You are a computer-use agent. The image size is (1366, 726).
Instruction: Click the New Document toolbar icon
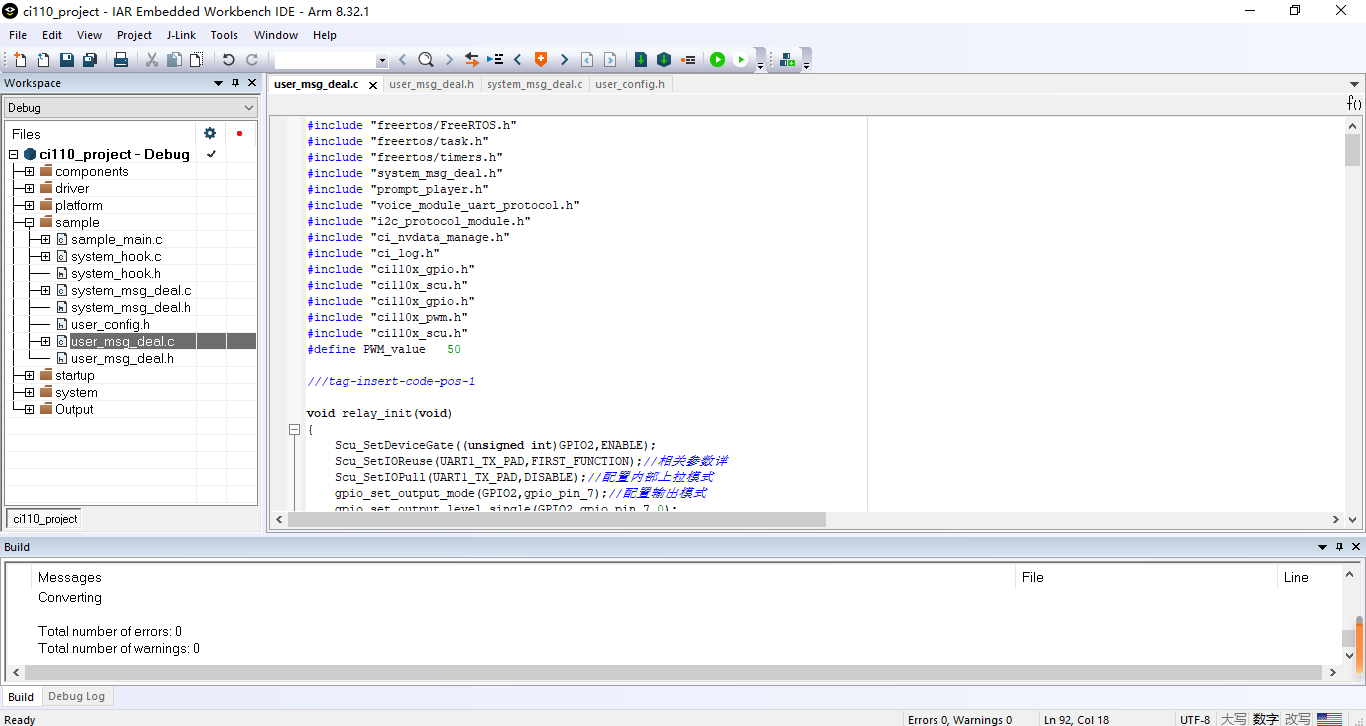[x=20, y=60]
